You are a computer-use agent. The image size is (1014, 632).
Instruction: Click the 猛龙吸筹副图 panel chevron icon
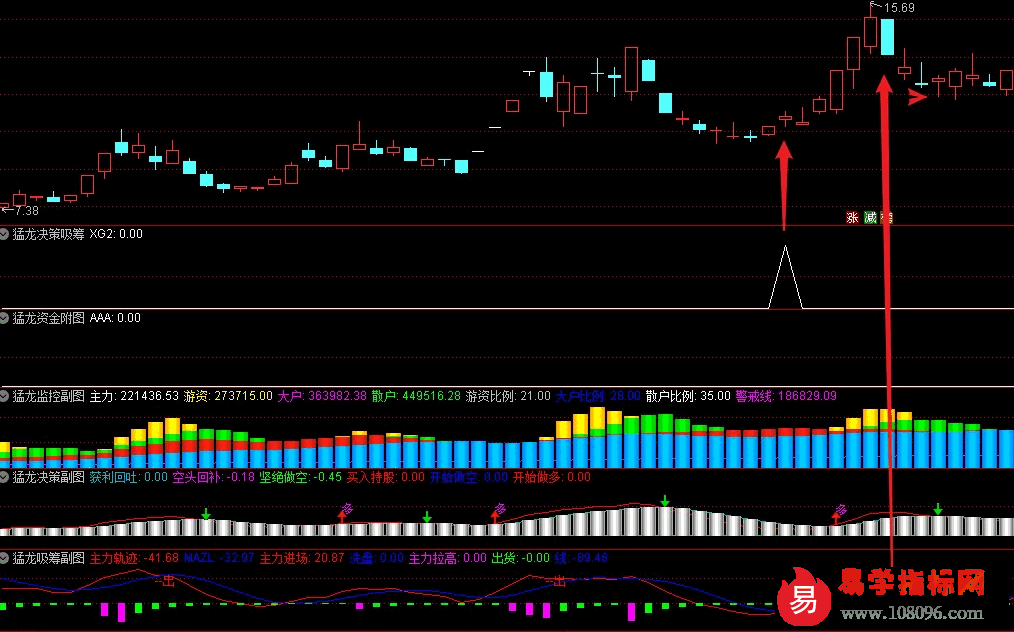[x=5, y=557]
